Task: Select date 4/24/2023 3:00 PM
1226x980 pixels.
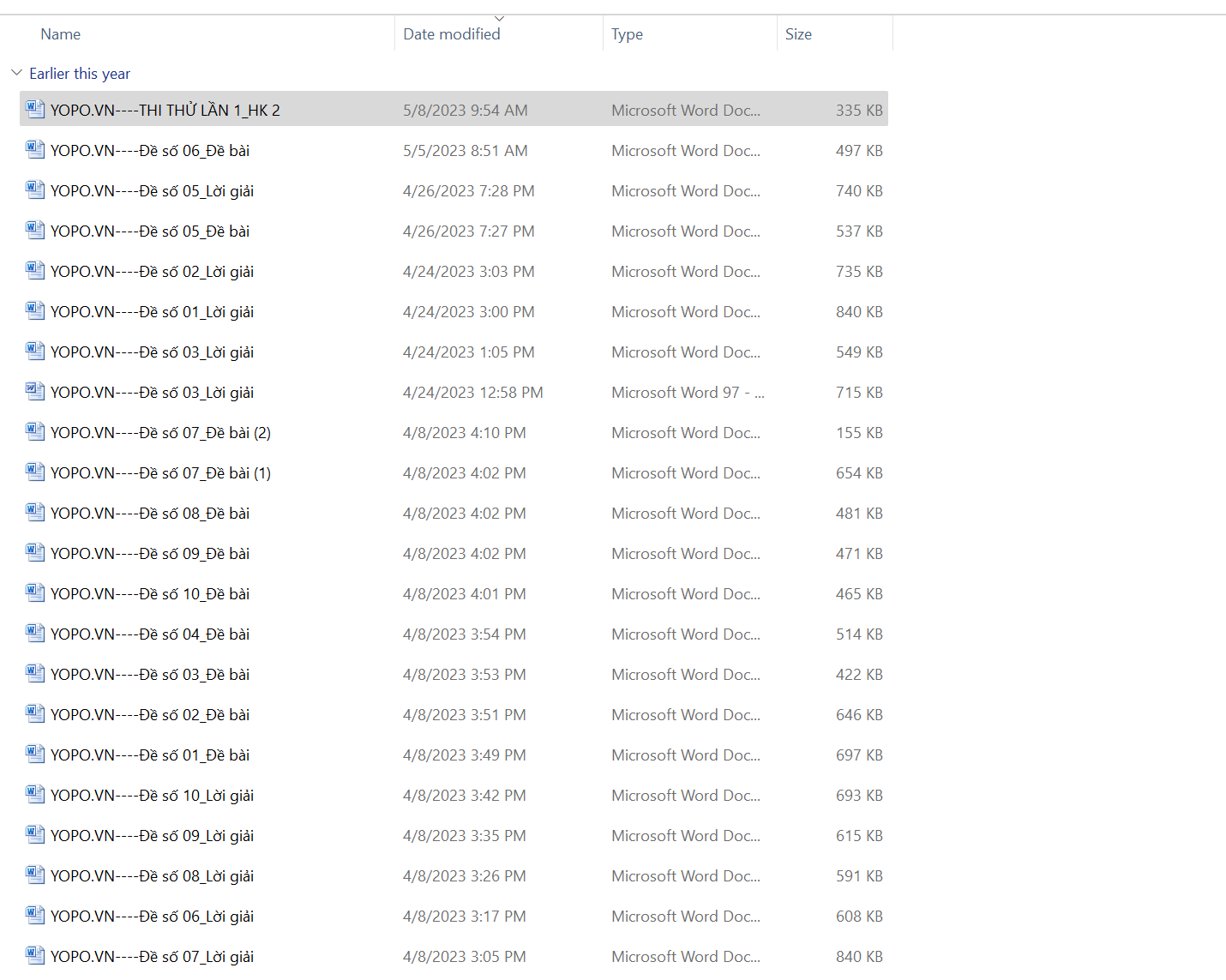Action: tap(469, 311)
